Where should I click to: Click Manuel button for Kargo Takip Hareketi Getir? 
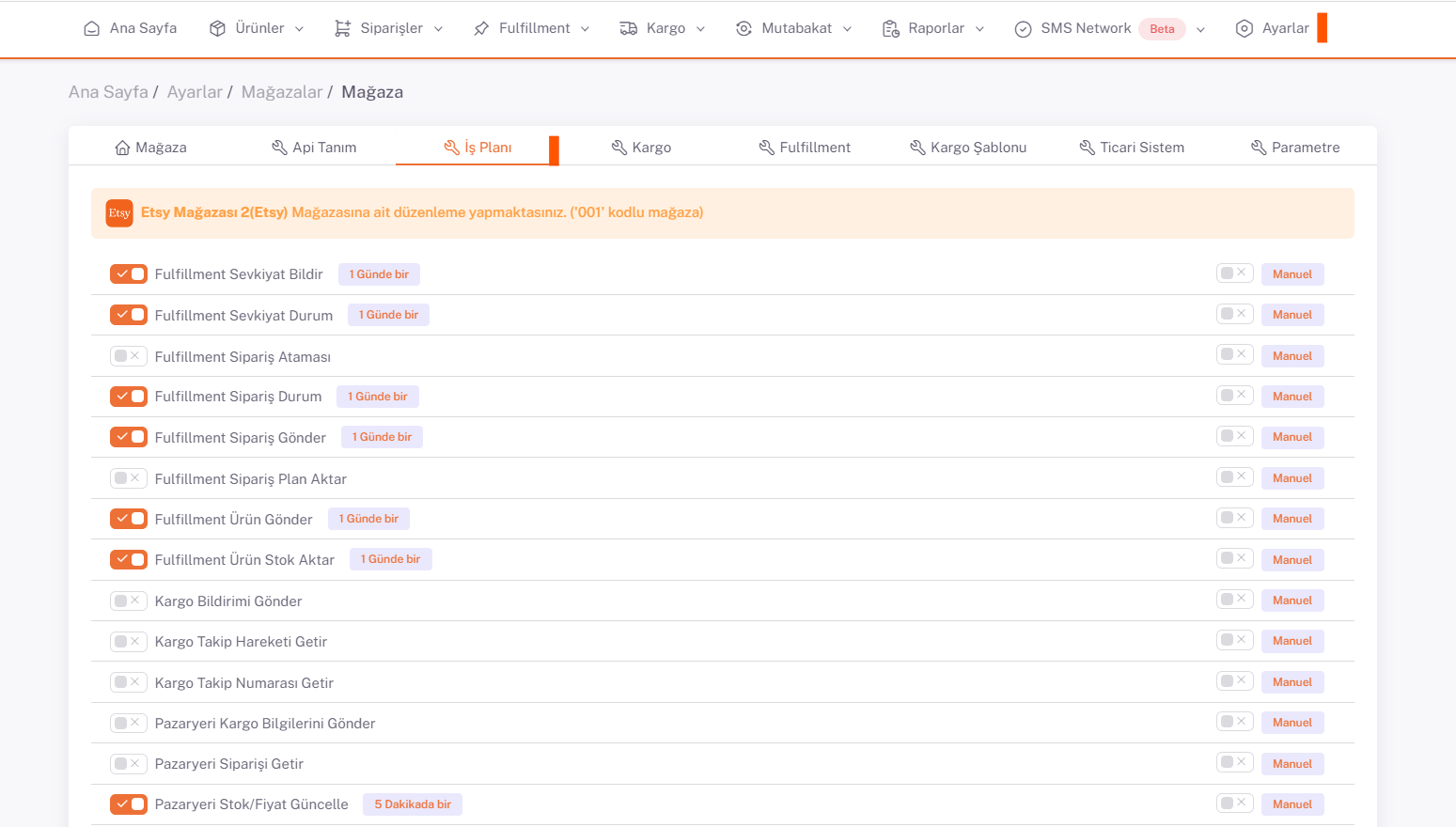pos(1292,641)
